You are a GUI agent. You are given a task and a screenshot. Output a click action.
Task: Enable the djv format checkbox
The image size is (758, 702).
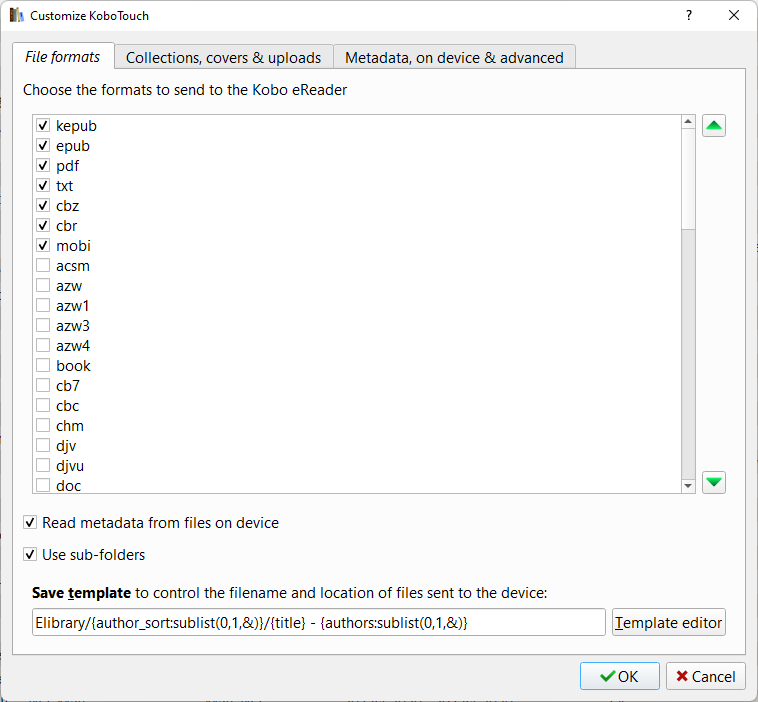click(43, 446)
